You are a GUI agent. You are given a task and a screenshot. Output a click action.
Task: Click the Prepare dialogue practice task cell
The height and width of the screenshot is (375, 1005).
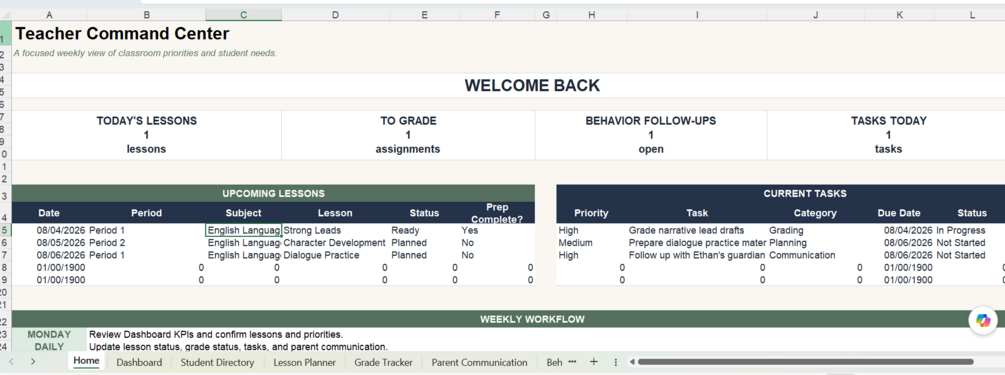click(x=697, y=243)
